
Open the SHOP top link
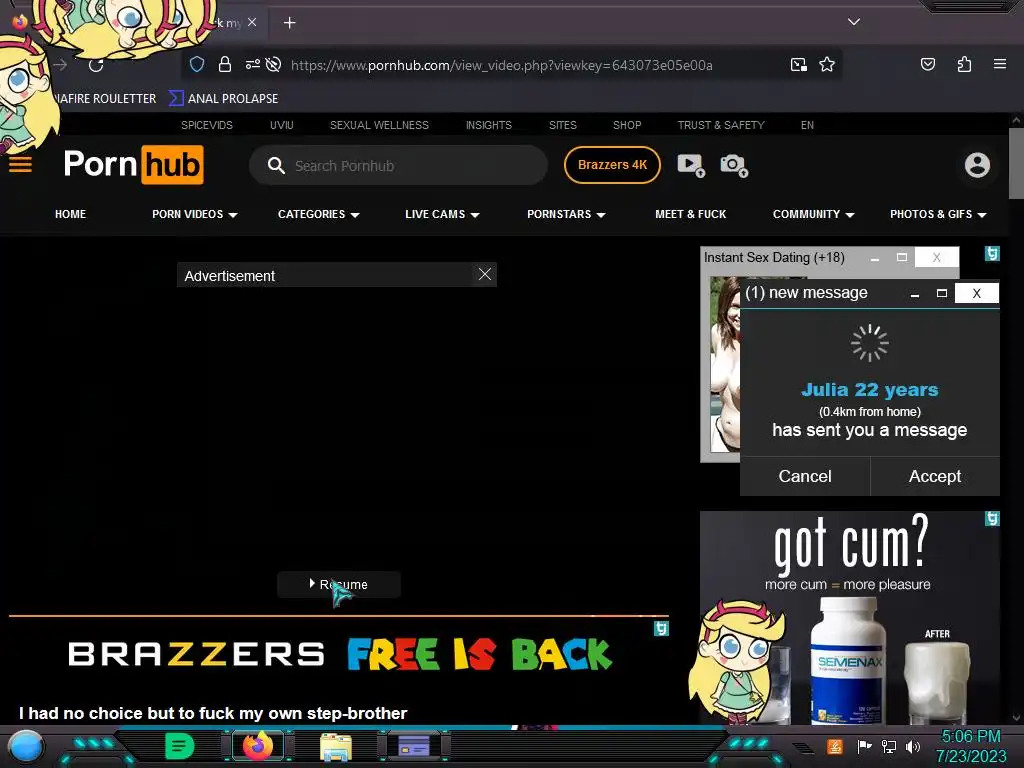point(627,125)
